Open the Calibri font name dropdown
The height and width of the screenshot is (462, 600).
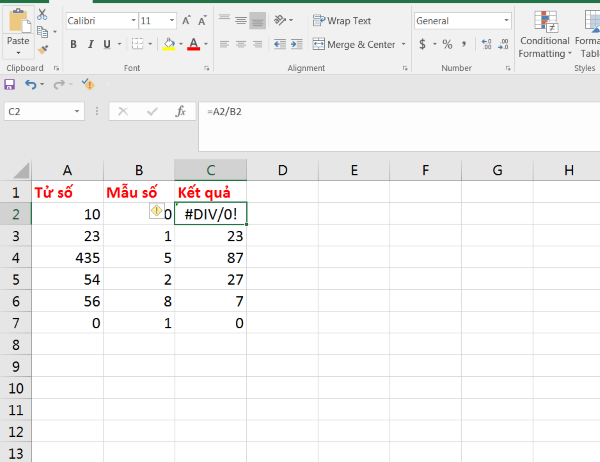(x=130, y=20)
